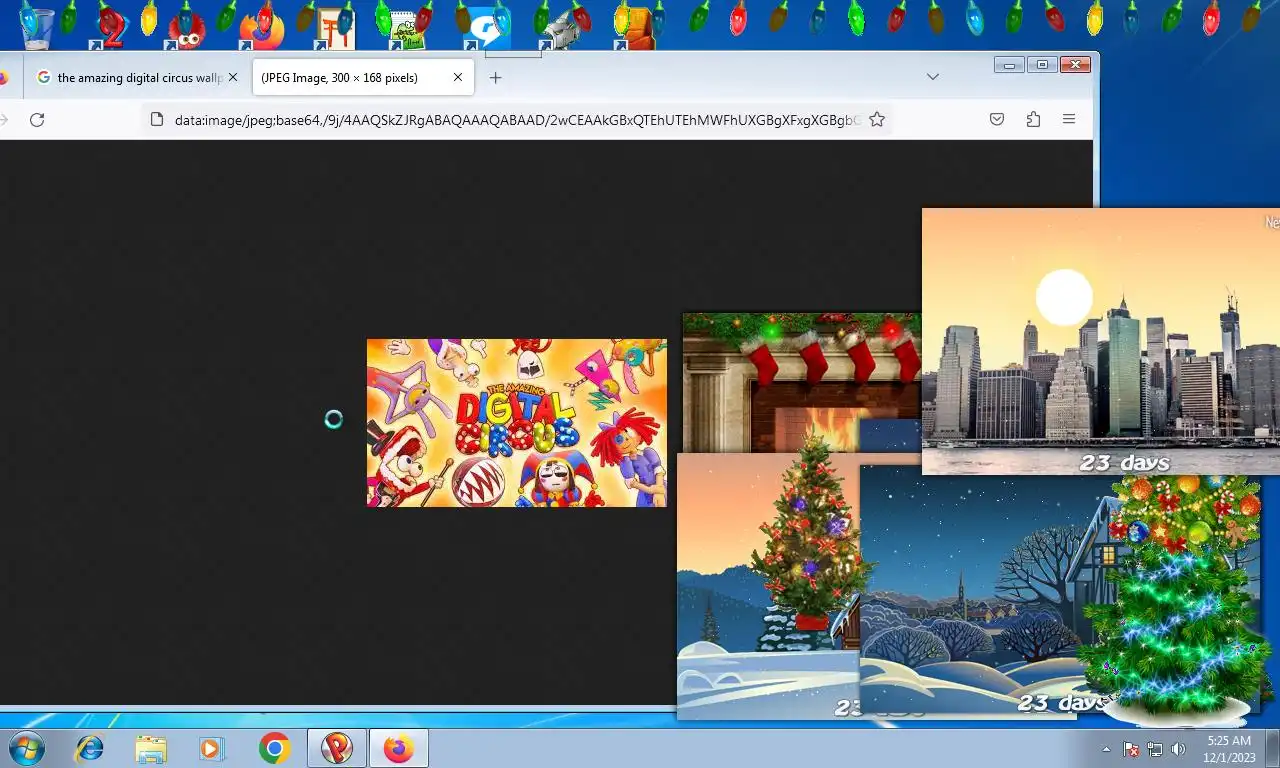Click the New York skyline countdown gadget
1280x768 pixels.
[1100, 341]
